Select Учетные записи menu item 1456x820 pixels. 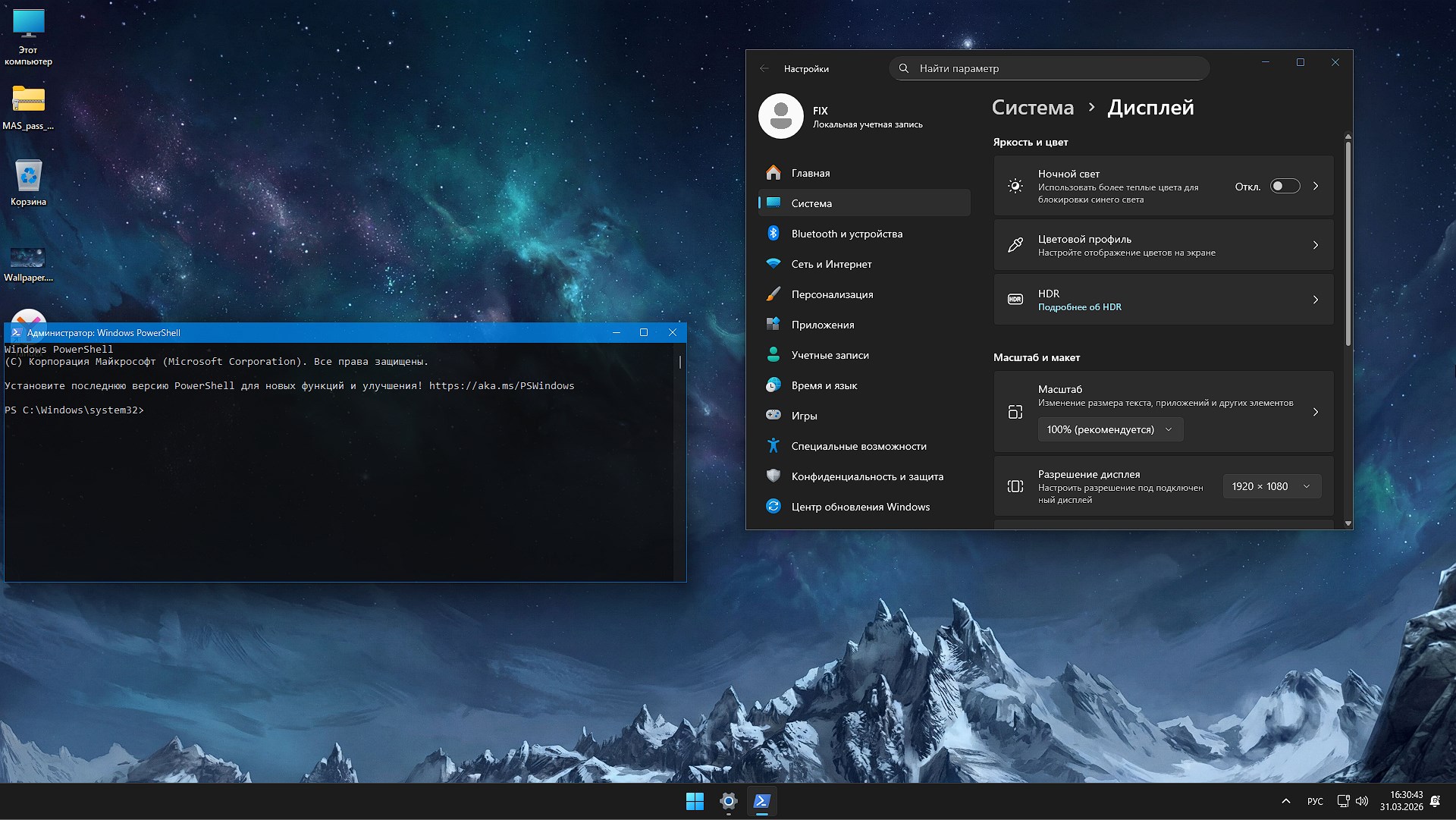click(x=830, y=355)
